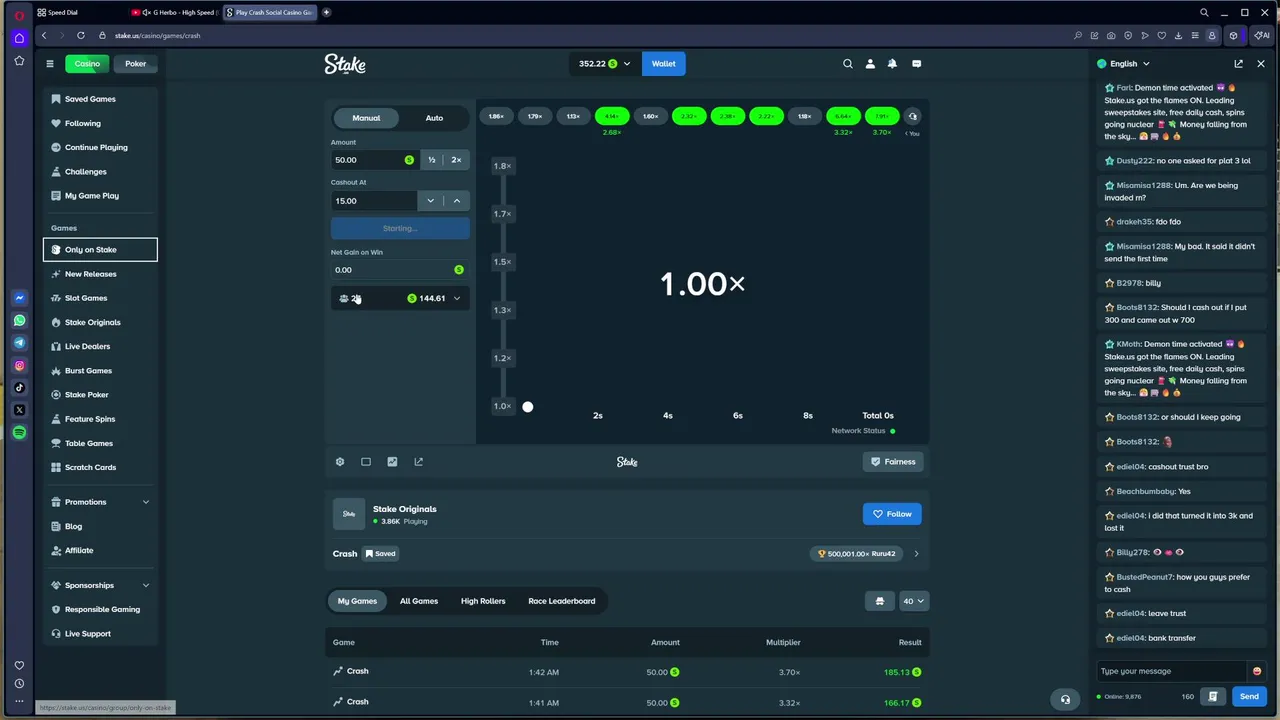Expand the big win 500,001.00× arrow
1280x720 pixels.
click(x=916, y=553)
